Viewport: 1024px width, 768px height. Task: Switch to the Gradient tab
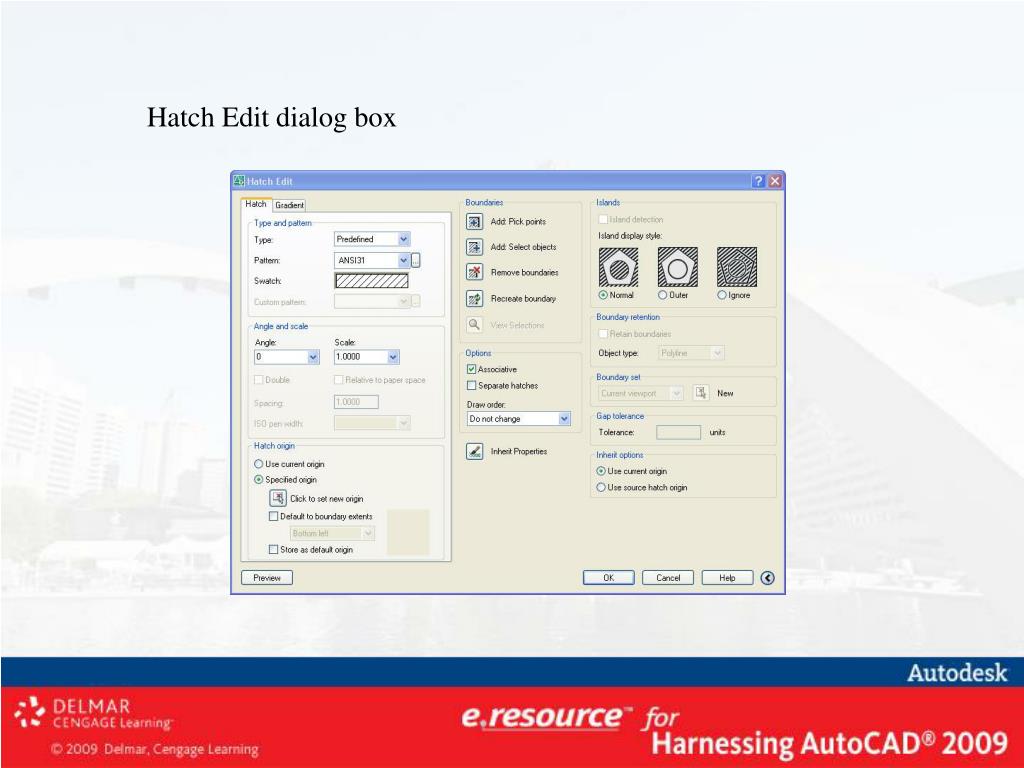tap(289, 205)
